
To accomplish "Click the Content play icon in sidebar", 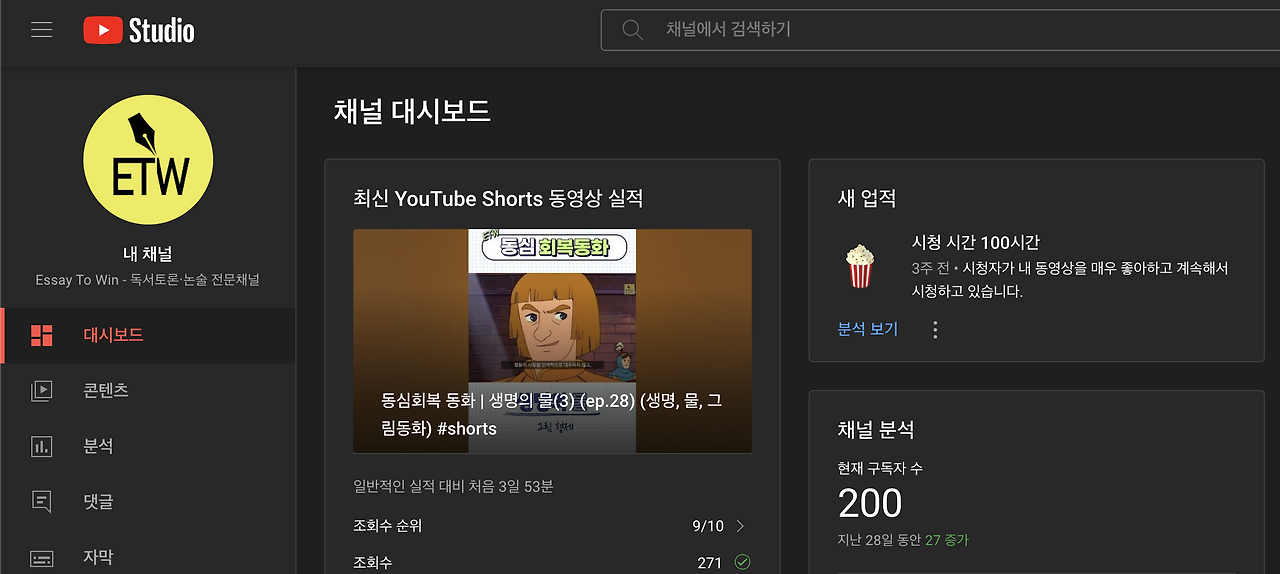I will [41, 391].
